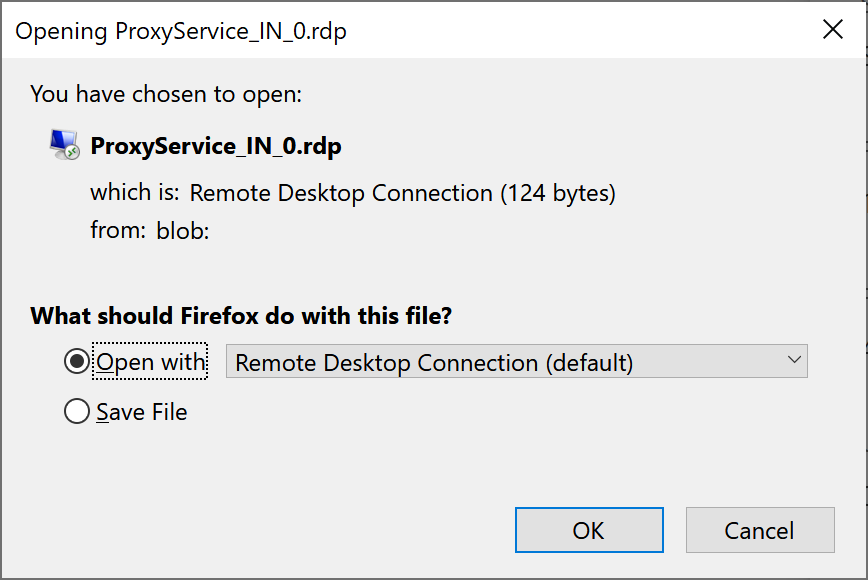Click the "You have chosen to open:" text
The image size is (868, 580).
[x=166, y=94]
